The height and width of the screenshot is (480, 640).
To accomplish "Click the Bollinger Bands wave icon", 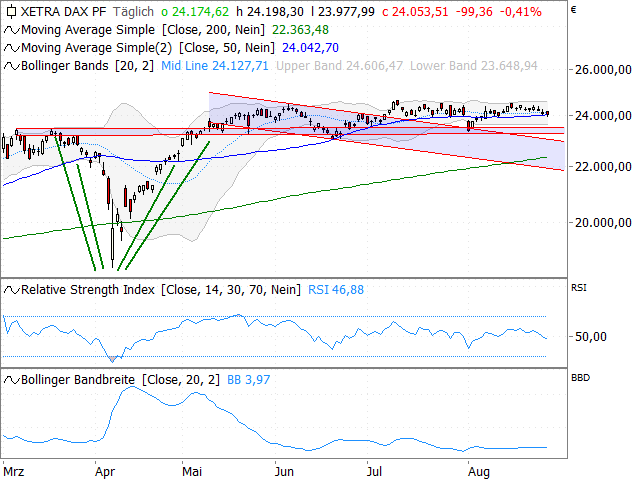I will tap(11, 66).
